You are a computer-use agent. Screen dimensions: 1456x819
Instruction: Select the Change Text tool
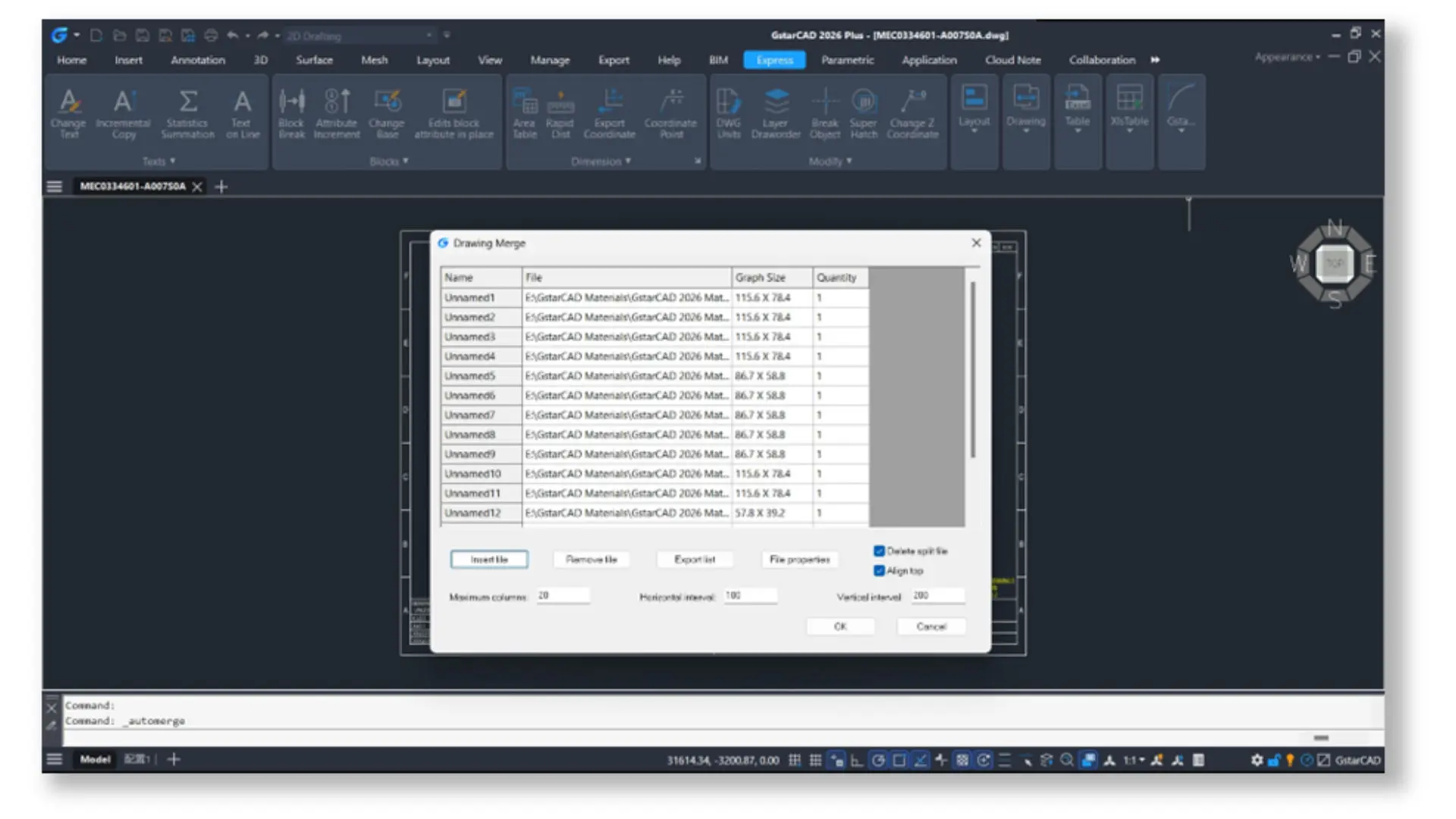click(68, 114)
